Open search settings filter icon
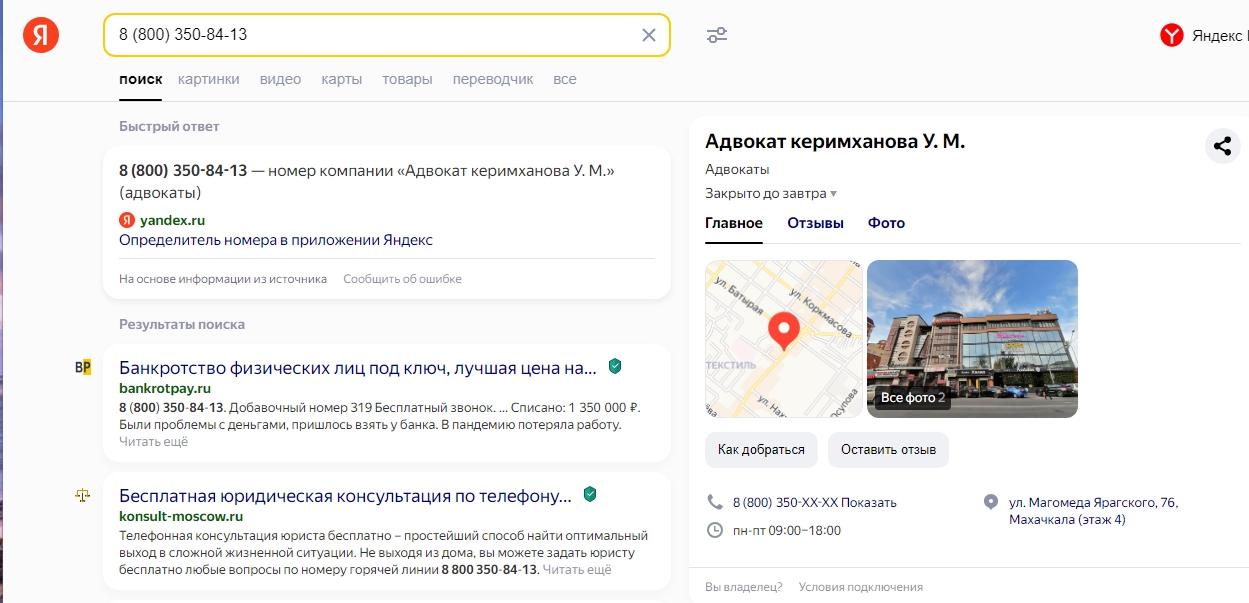 (717, 35)
